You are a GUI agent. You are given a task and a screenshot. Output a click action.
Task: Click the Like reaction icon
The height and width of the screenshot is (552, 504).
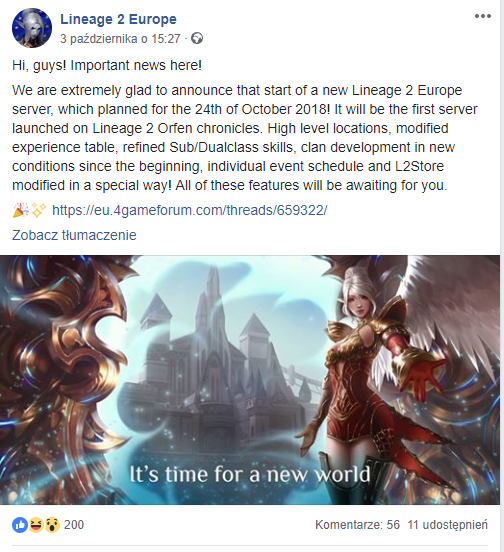[20, 525]
